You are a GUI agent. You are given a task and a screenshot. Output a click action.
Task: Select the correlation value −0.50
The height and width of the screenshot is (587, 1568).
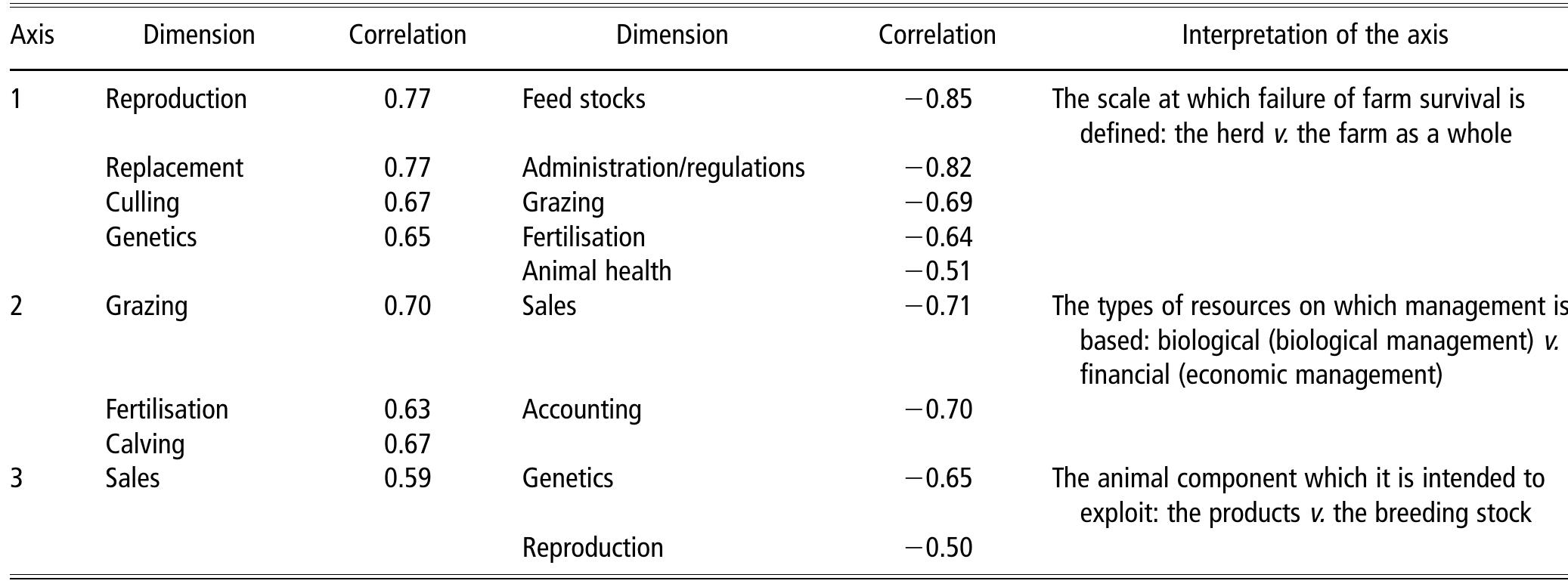pyautogui.click(x=938, y=547)
